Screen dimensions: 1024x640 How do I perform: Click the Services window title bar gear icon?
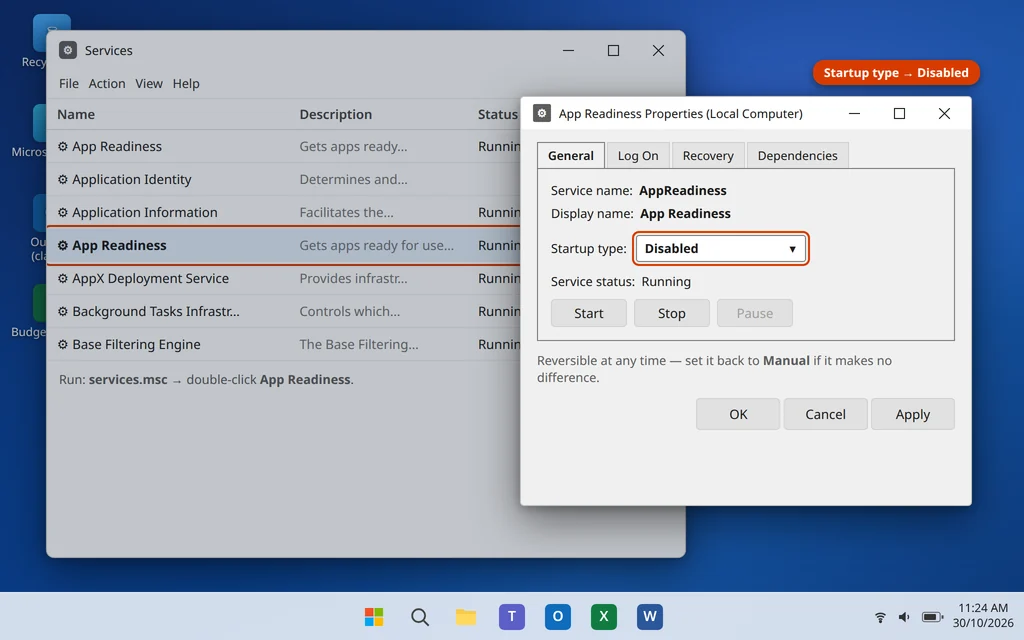tap(68, 50)
